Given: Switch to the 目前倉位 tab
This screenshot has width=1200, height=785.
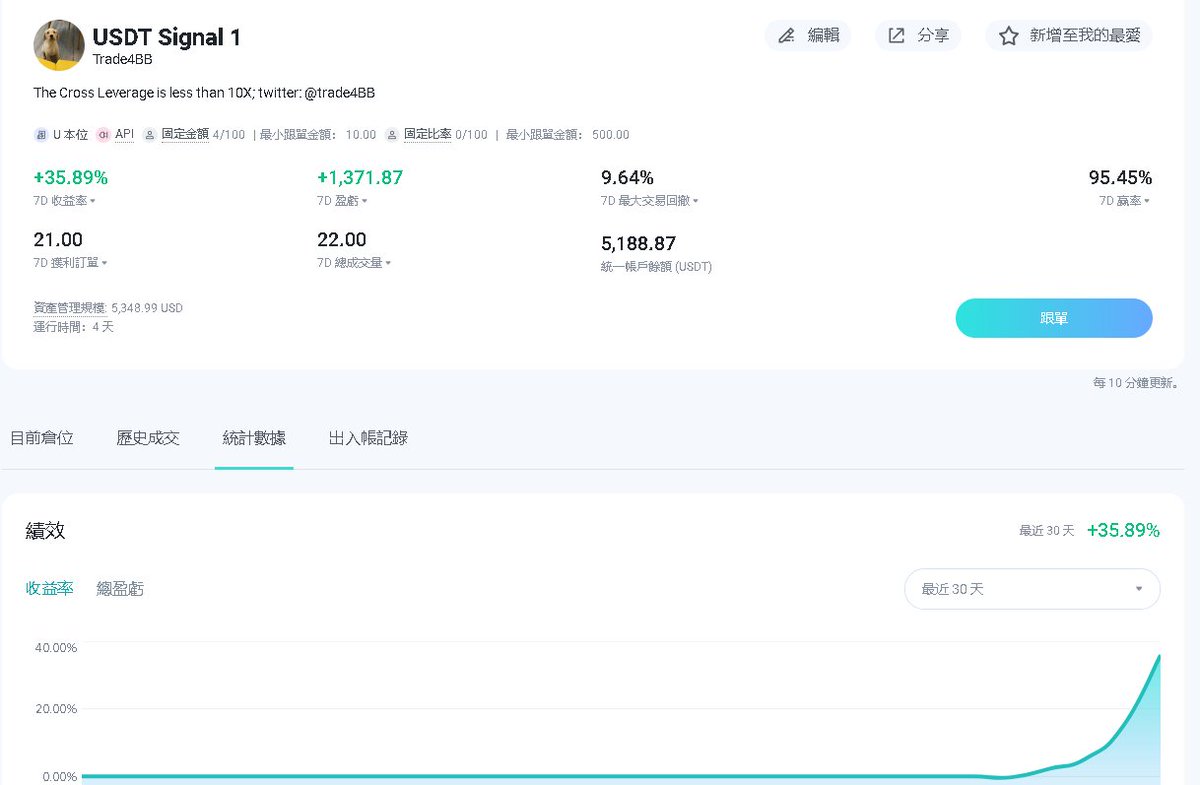Looking at the screenshot, I should pos(42,438).
